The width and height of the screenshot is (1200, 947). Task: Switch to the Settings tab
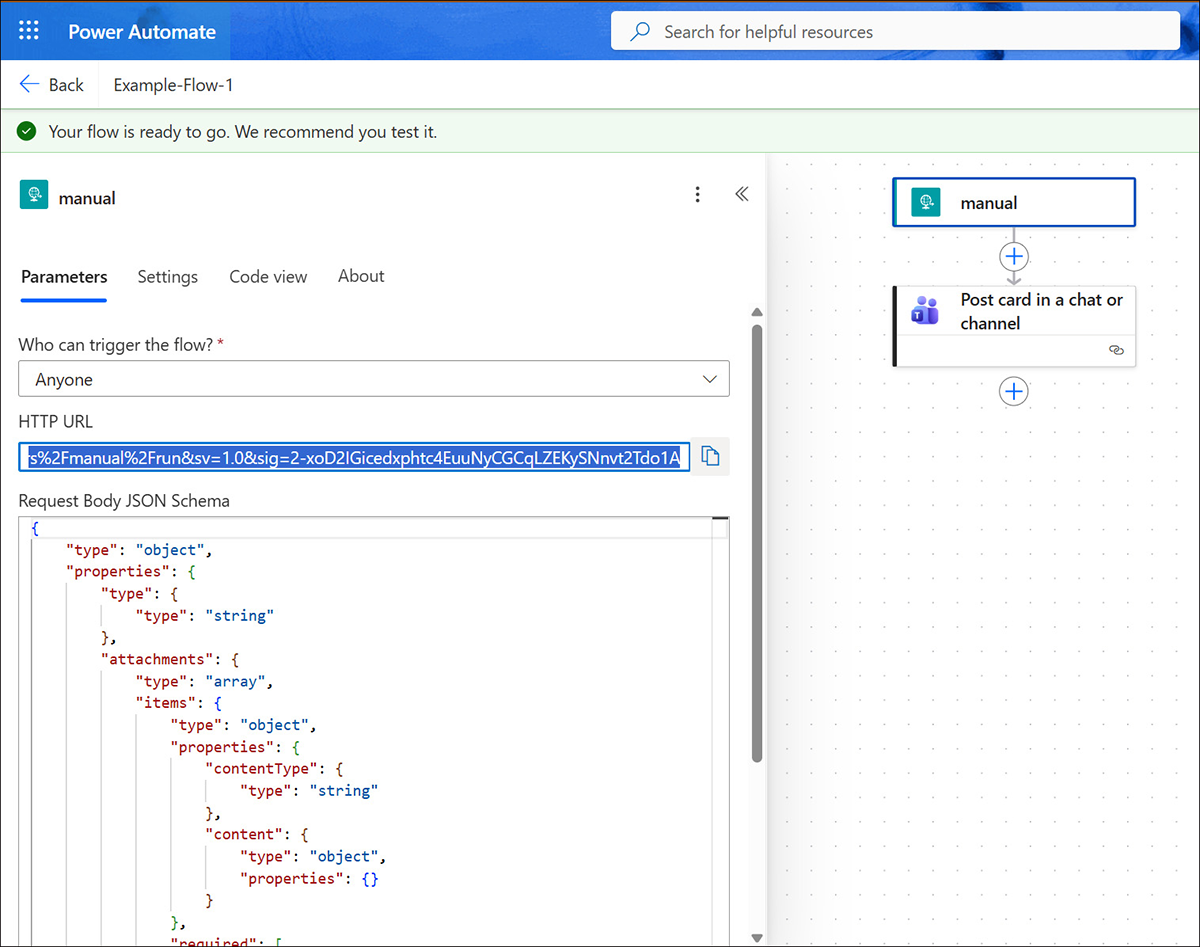167,276
